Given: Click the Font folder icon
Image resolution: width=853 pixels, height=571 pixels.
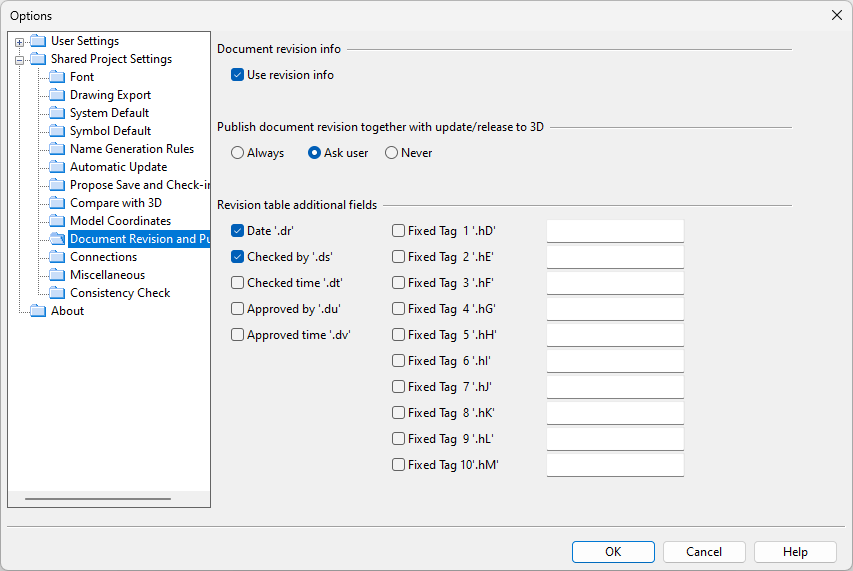Looking at the screenshot, I should click(57, 77).
